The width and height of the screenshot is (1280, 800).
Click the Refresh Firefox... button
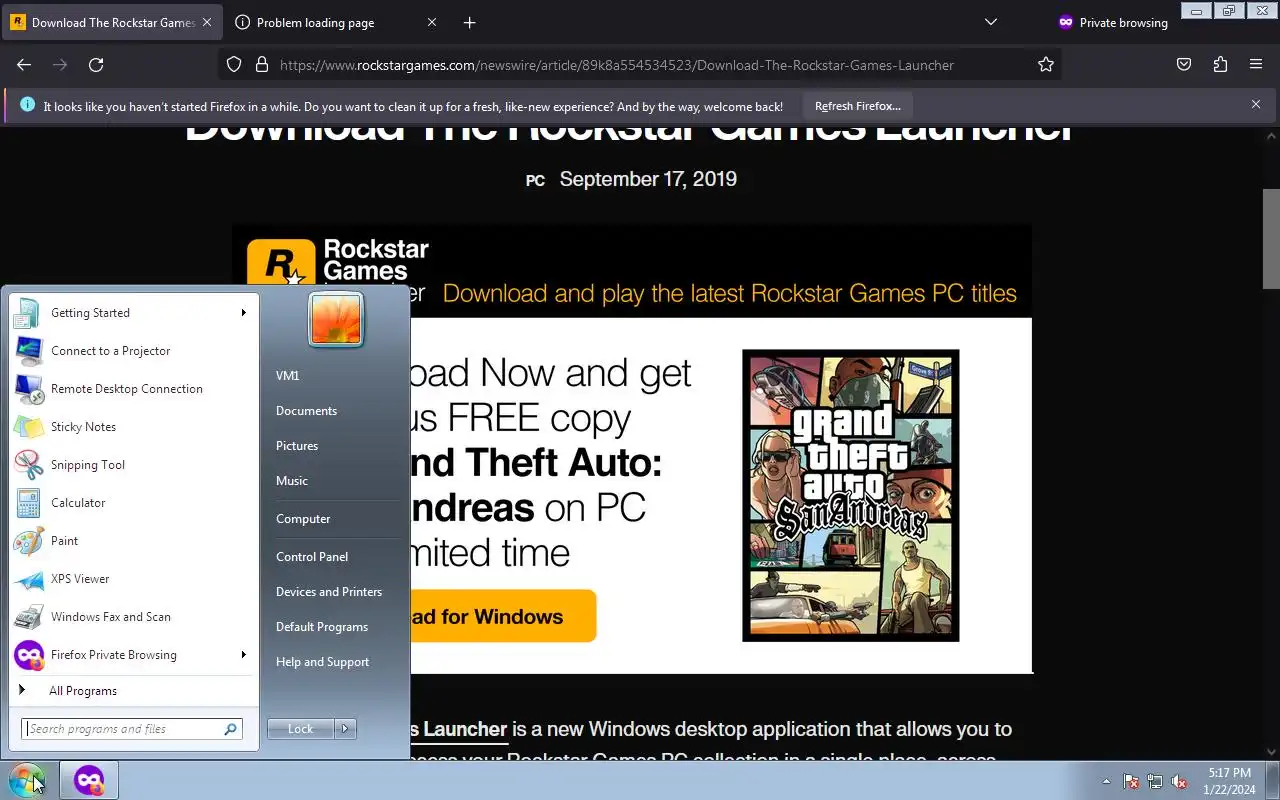pos(857,106)
